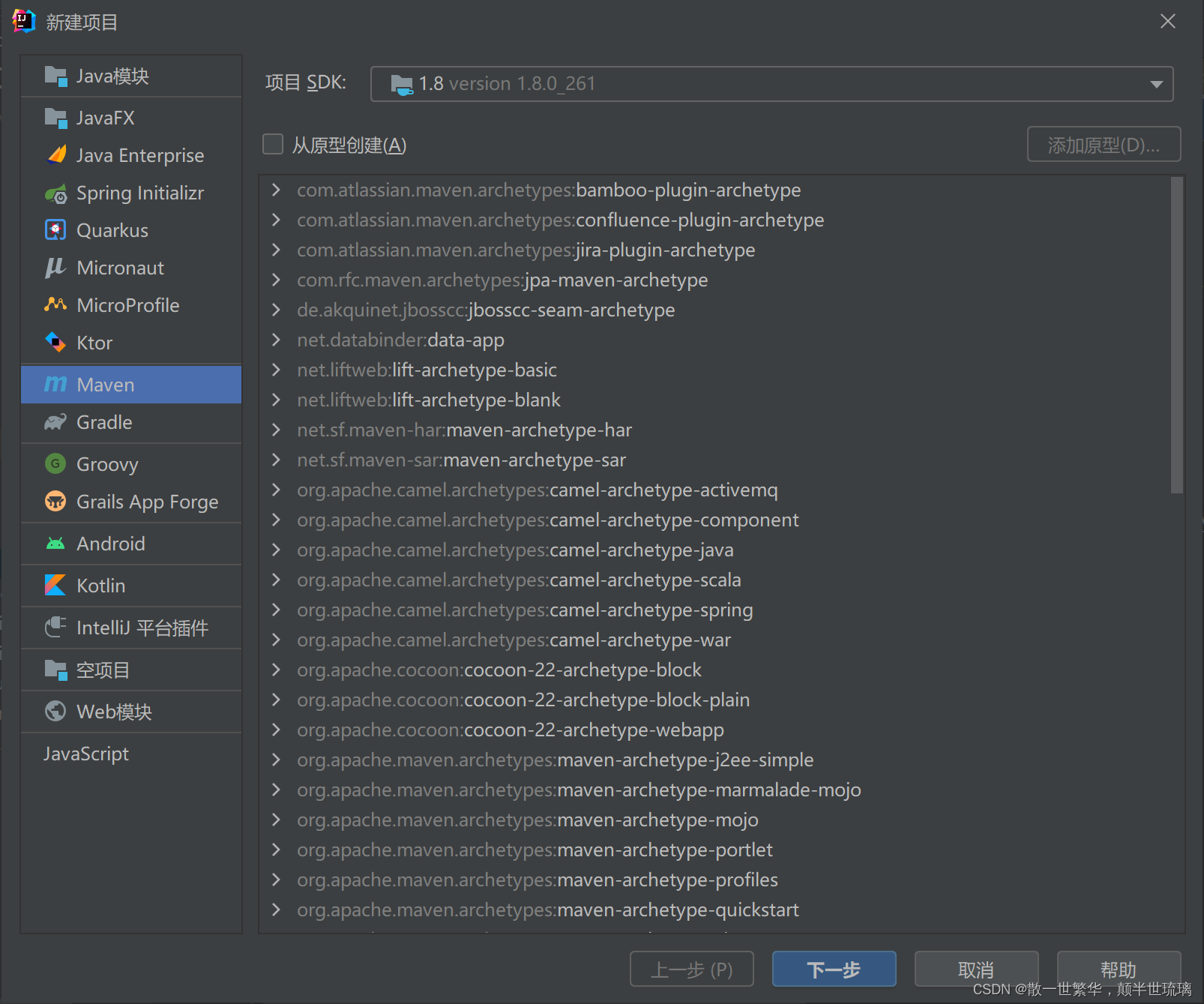
Task: Click the Gradle elephant icon
Action: [x=55, y=422]
